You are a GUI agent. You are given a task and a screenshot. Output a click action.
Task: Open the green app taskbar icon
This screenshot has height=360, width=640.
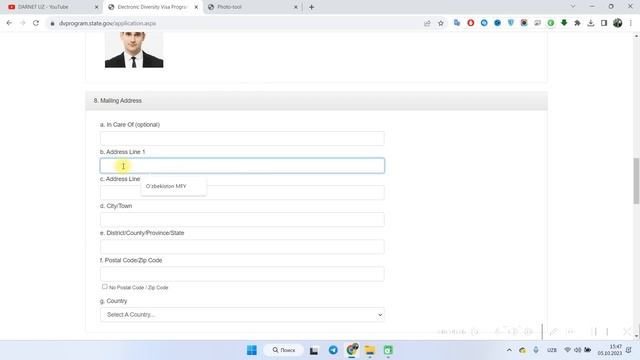coord(388,350)
